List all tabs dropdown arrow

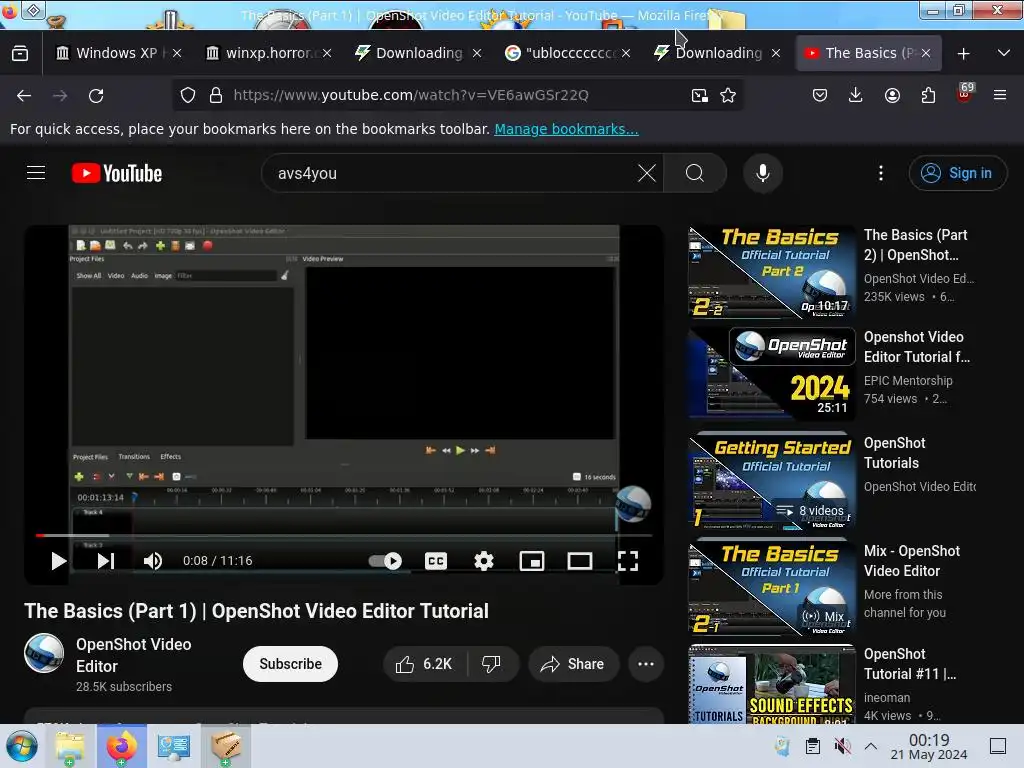pos(1004,53)
